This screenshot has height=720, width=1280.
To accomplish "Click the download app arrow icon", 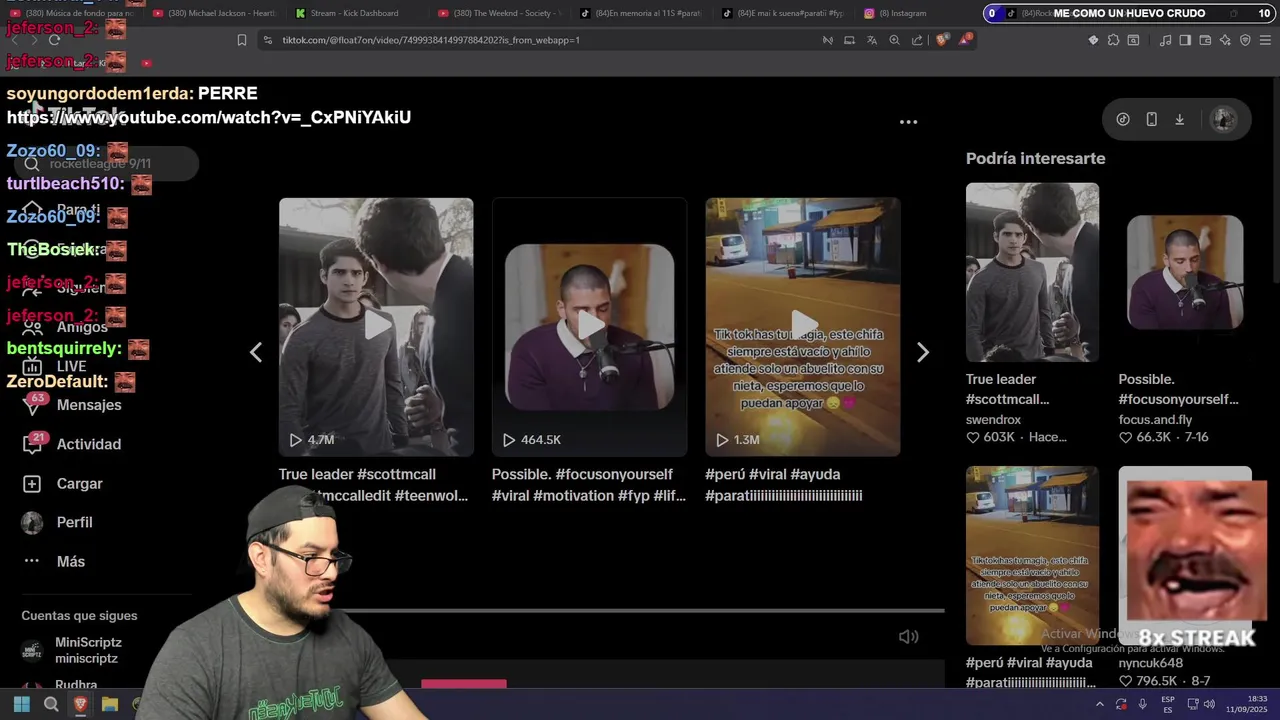I will 1179,119.
